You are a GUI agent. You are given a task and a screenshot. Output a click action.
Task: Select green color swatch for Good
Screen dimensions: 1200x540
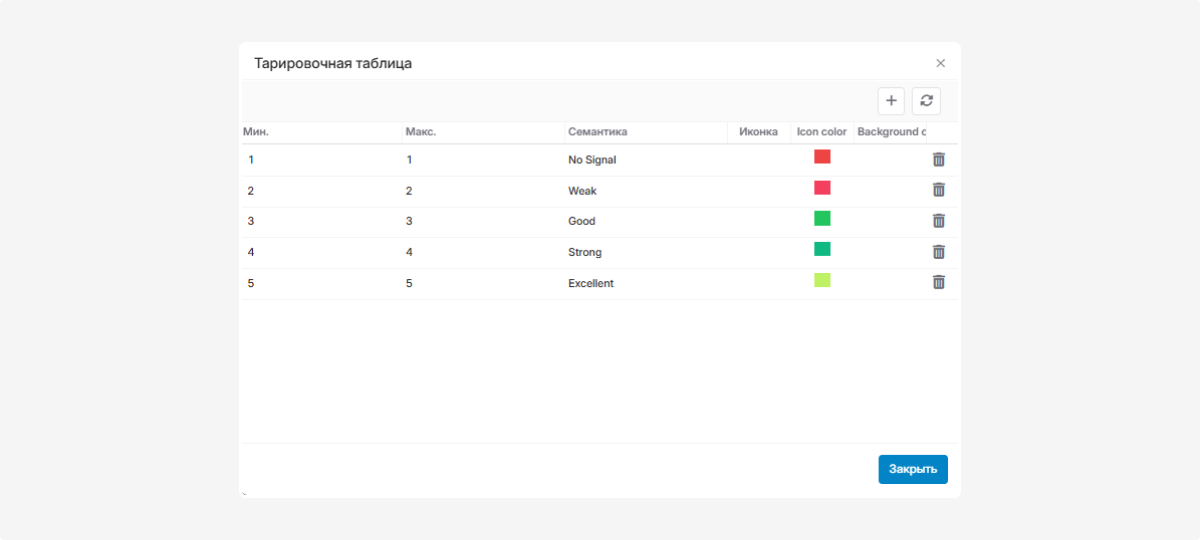[822, 218]
